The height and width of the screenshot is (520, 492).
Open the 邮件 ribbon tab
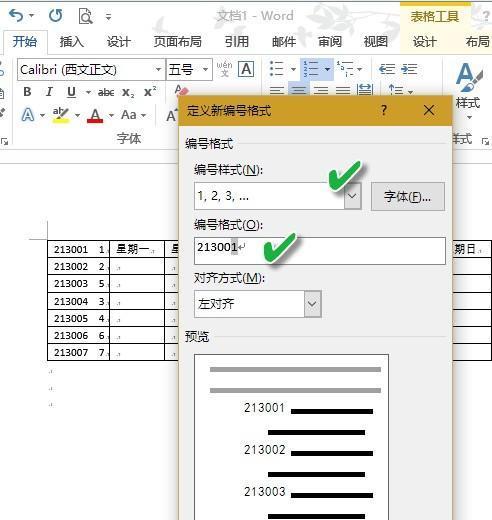(x=284, y=42)
